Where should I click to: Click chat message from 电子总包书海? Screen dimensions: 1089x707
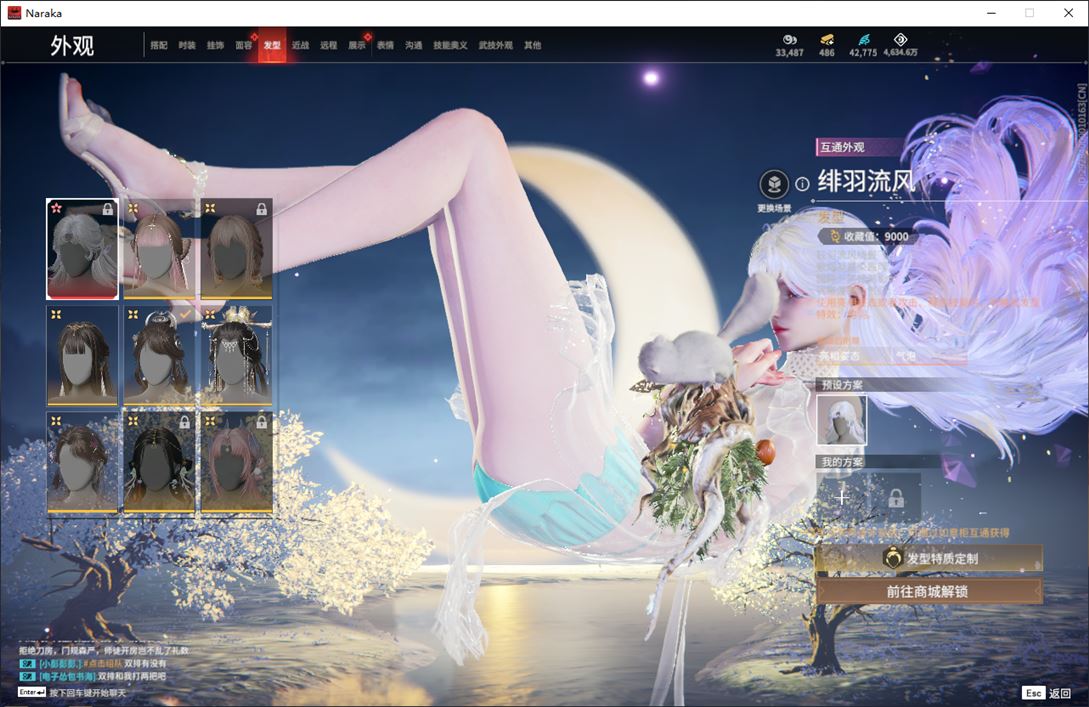(x=92, y=676)
